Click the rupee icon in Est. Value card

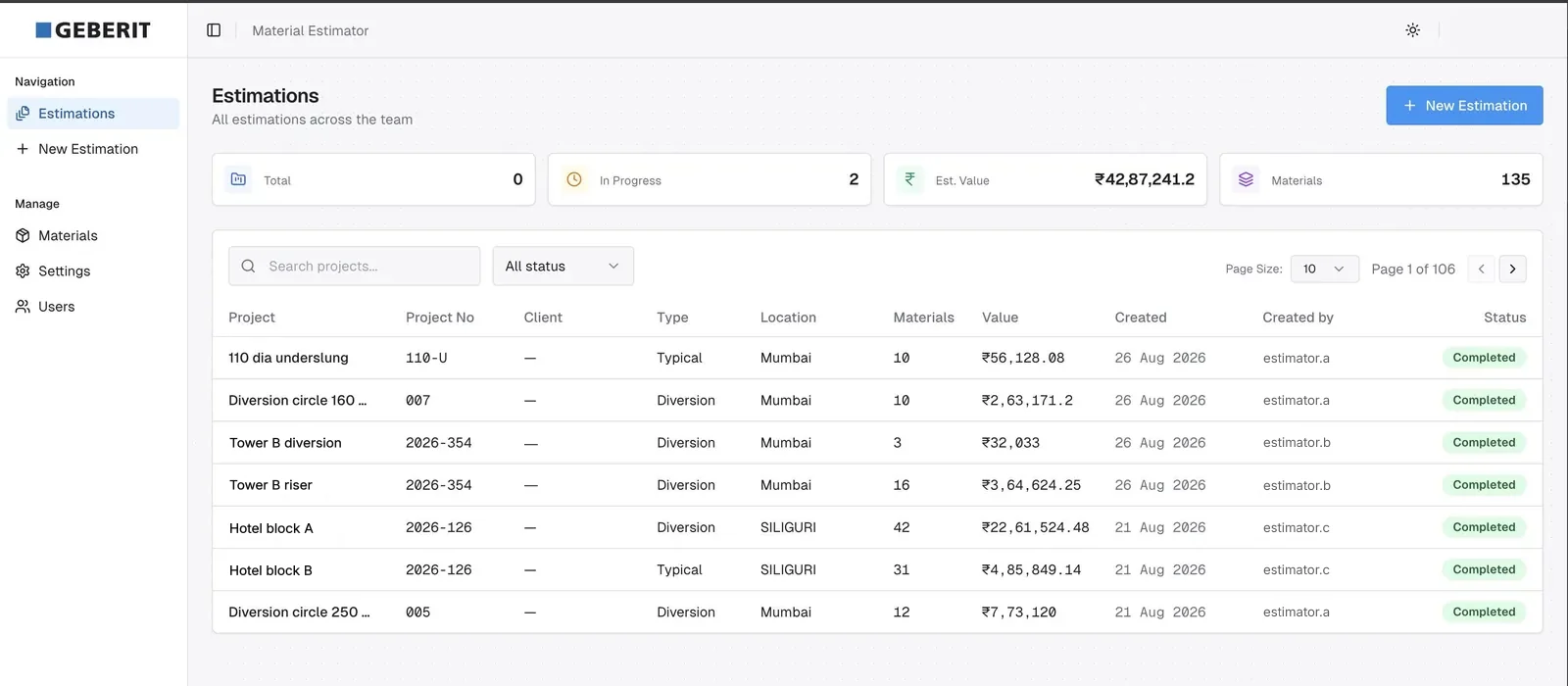point(909,179)
